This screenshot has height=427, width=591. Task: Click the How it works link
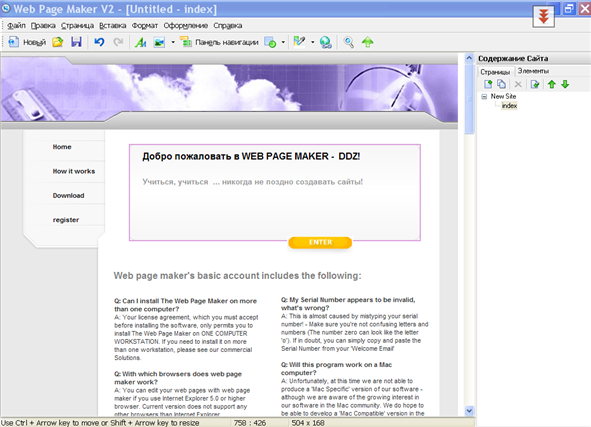pyautogui.click(x=74, y=171)
